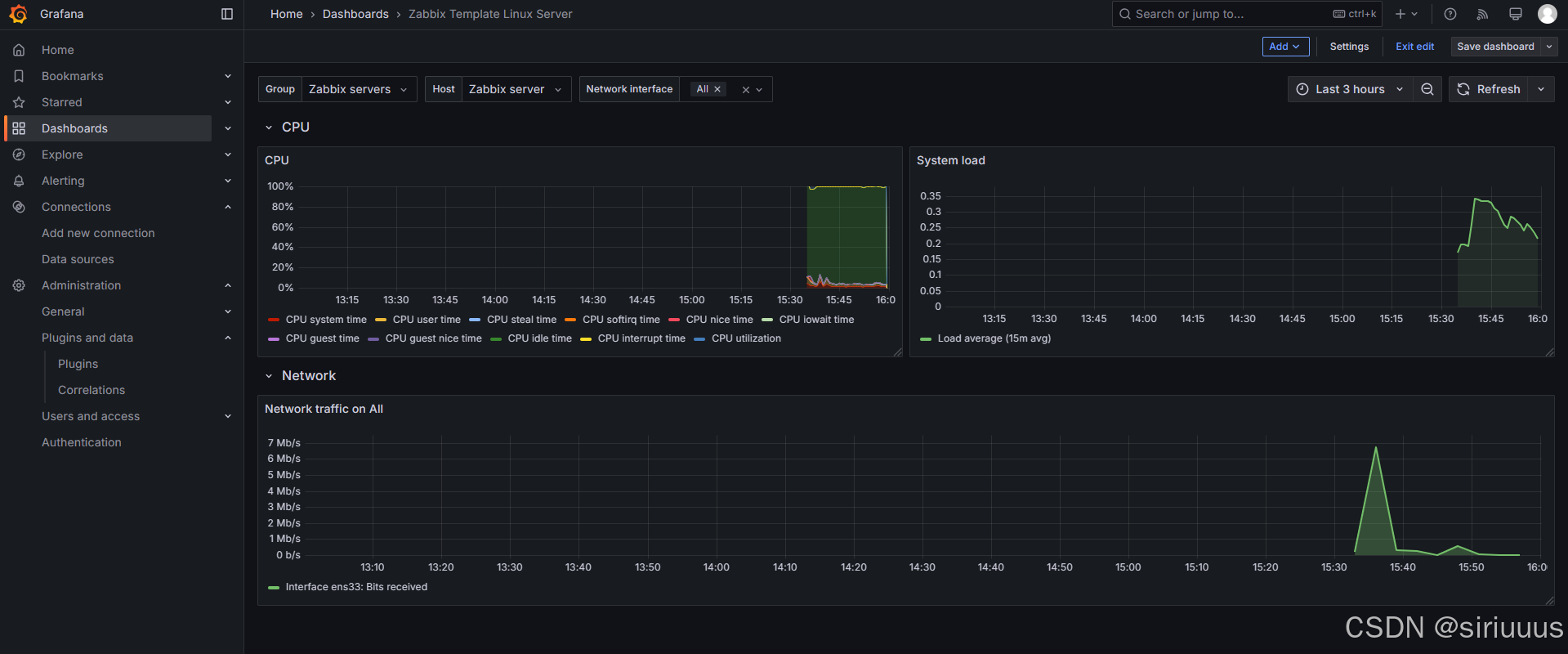Click the Connections sidebar icon
The width and height of the screenshot is (1568, 654).
pos(19,207)
